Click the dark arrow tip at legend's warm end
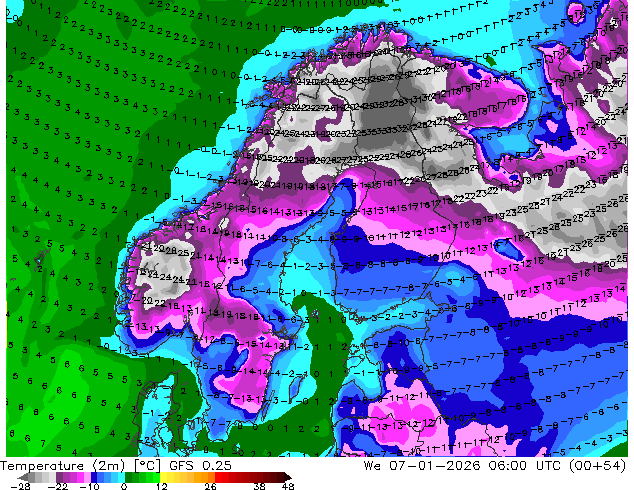This screenshot has width=634, height=490. pyautogui.click(x=288, y=477)
